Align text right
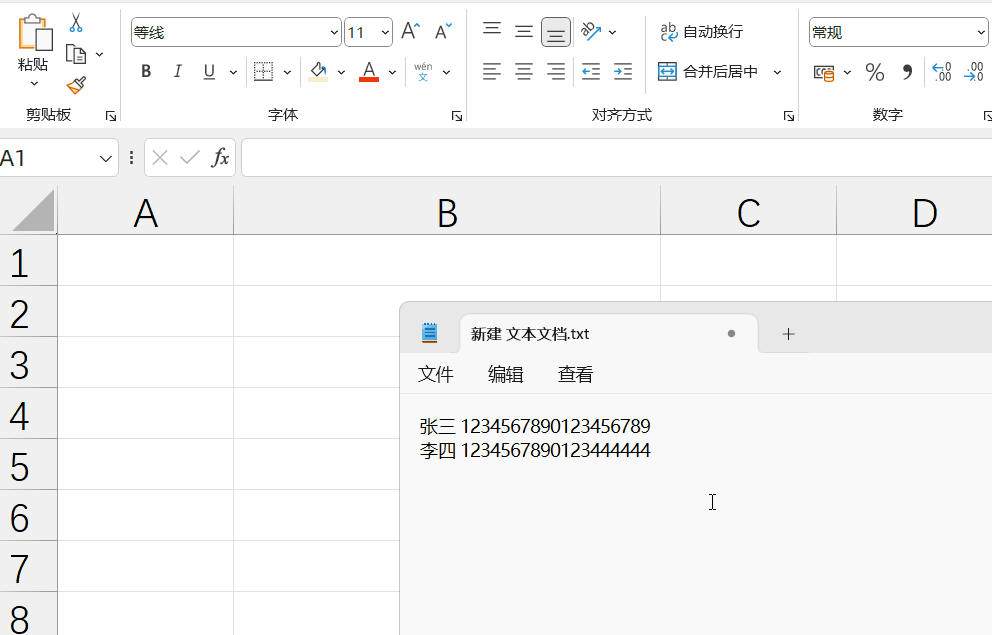992x635 pixels. [556, 71]
